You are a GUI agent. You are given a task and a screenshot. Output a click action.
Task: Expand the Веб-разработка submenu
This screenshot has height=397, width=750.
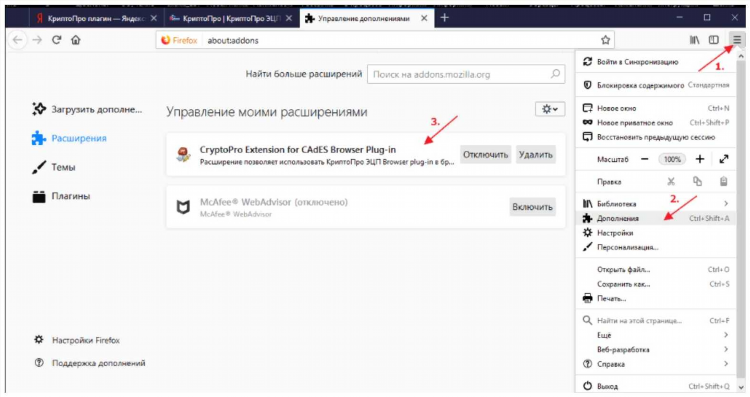tap(655, 350)
